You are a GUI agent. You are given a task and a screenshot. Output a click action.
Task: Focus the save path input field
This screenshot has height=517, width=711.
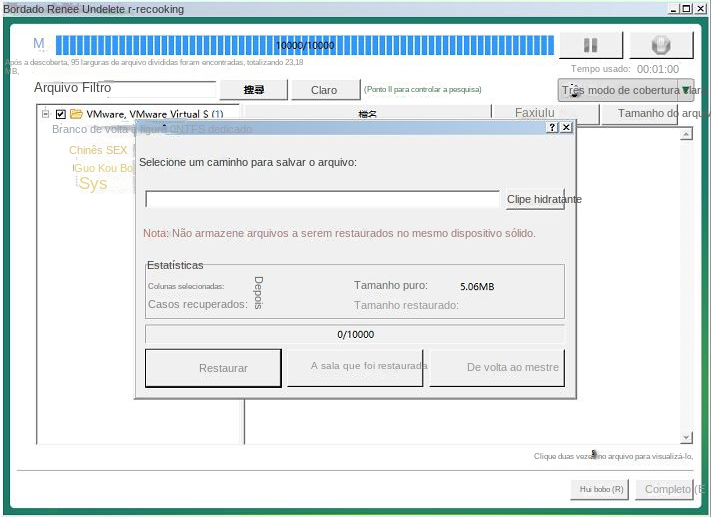tap(322, 199)
